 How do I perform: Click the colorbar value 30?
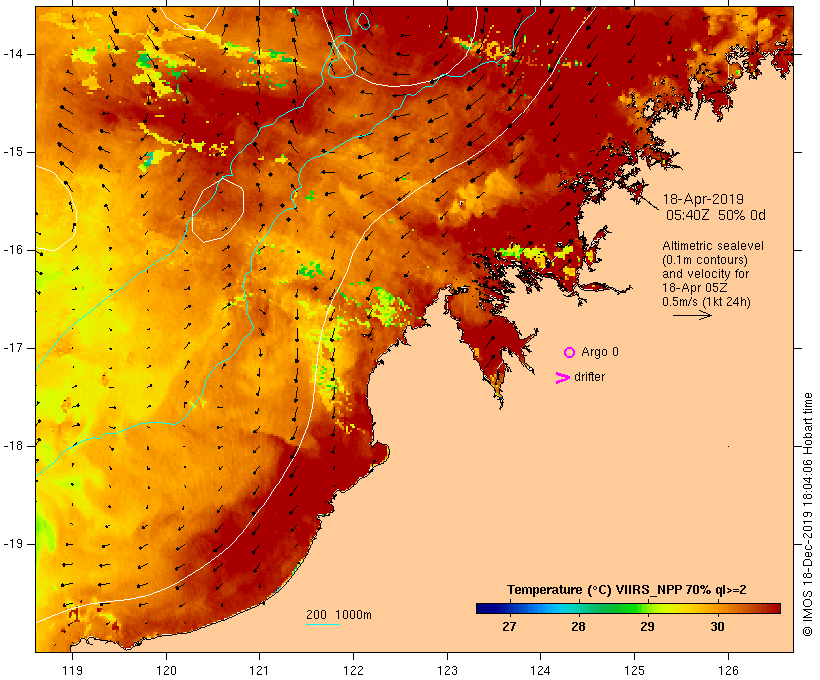pos(717,627)
